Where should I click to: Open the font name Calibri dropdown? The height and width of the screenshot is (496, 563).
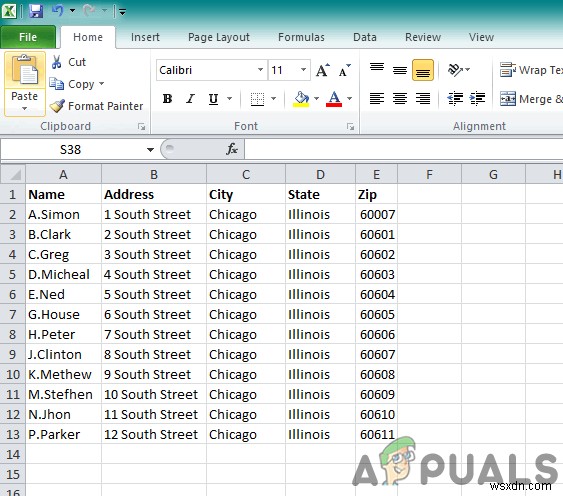click(x=260, y=70)
